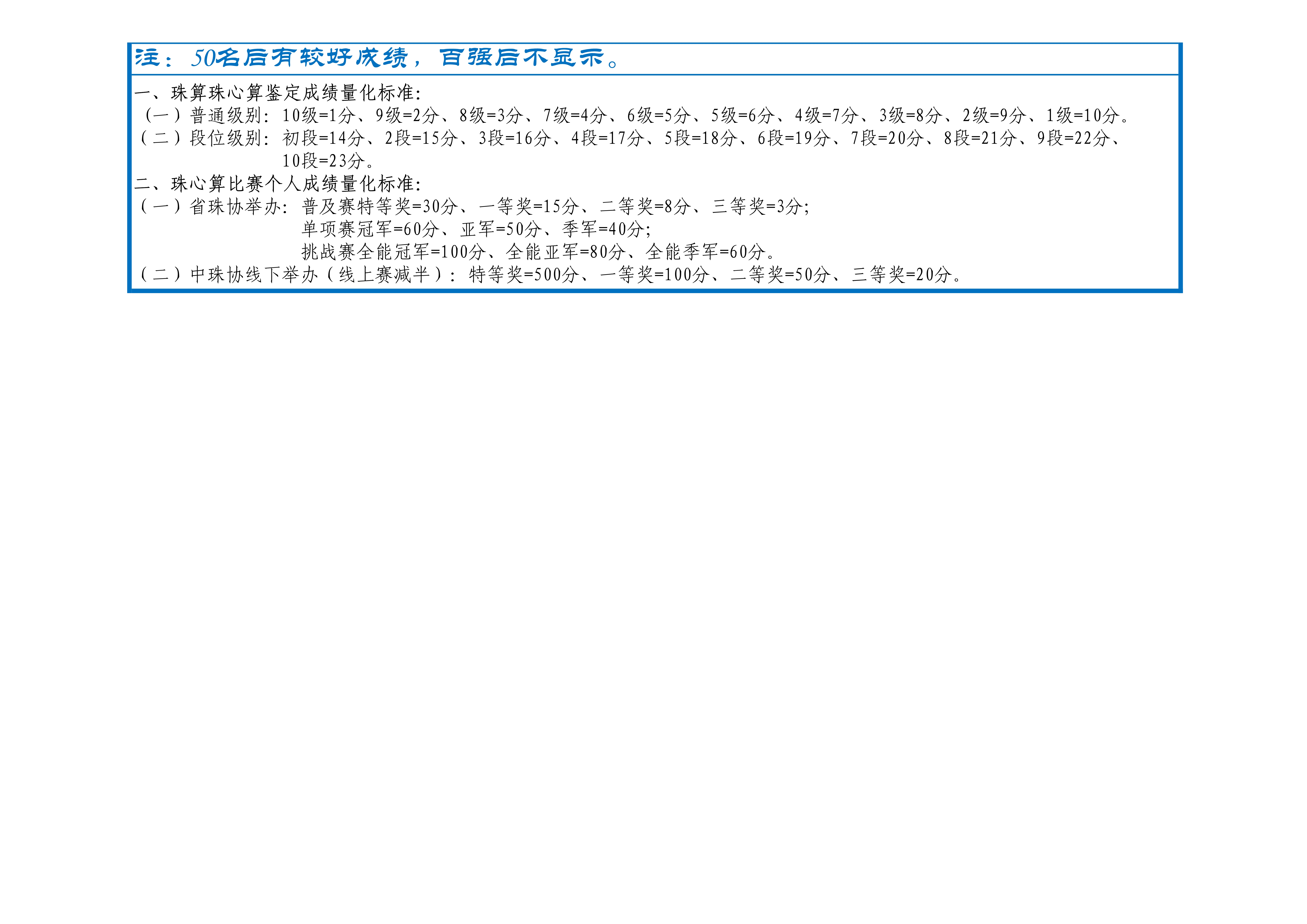Click the text '三等奖=20分。'
The height and width of the screenshot is (924, 1307).
coord(907,275)
